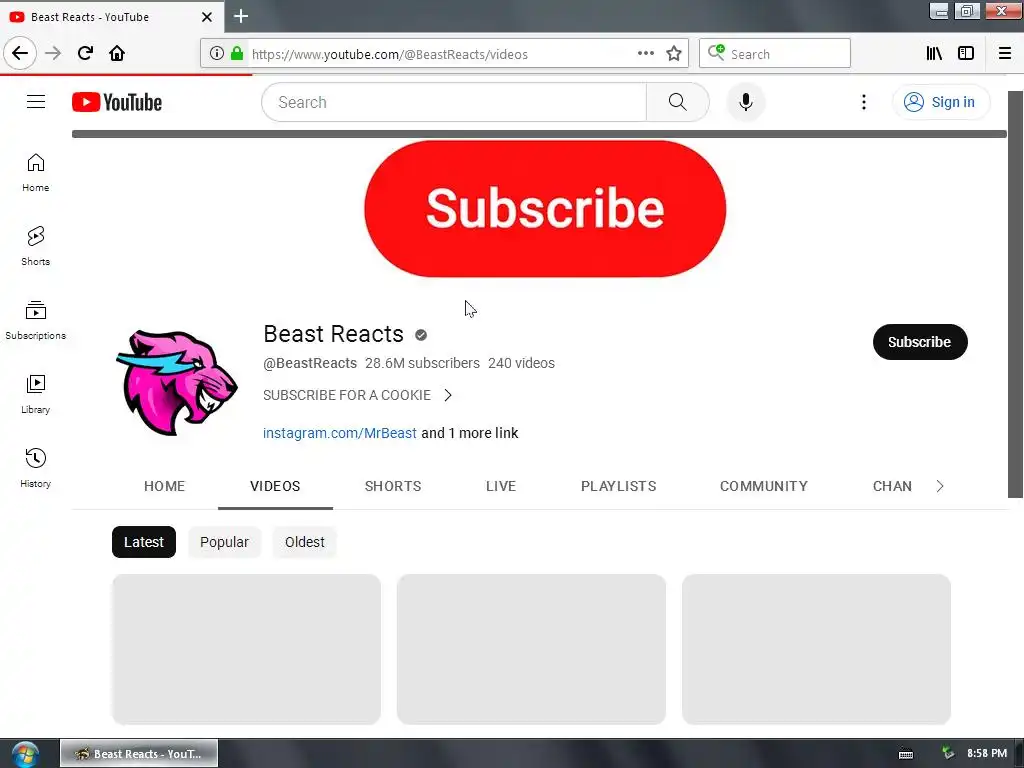Image resolution: width=1024 pixels, height=768 pixels.
Task: Click the first loading video placeholder
Action: click(x=246, y=649)
